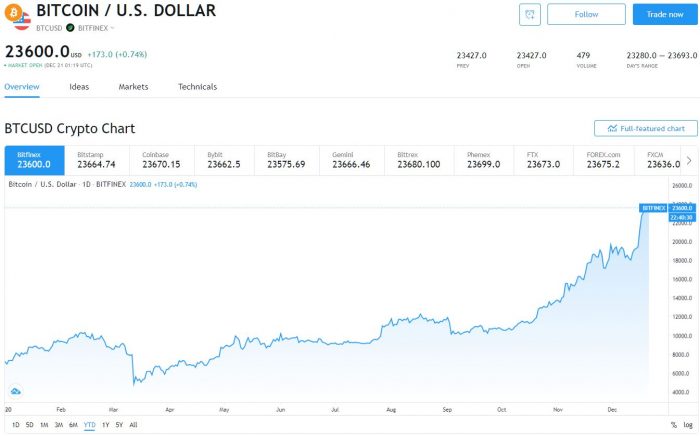The width and height of the screenshot is (700, 436).
Task: Click the Trade now button
Action: [x=664, y=15]
